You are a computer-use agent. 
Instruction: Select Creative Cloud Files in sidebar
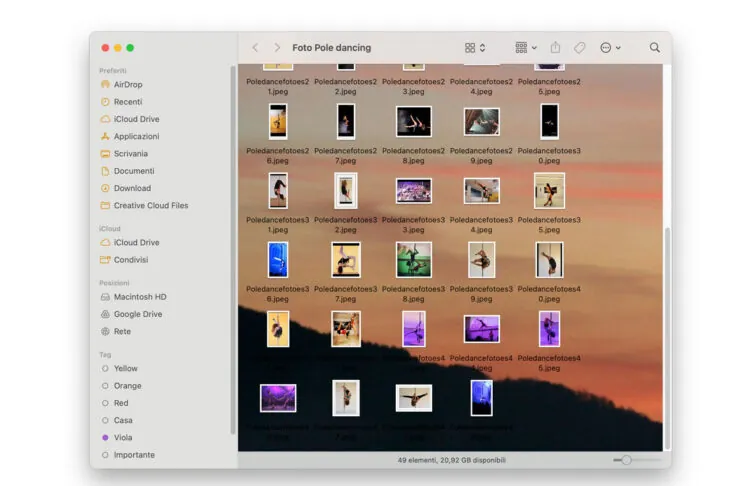pos(150,205)
